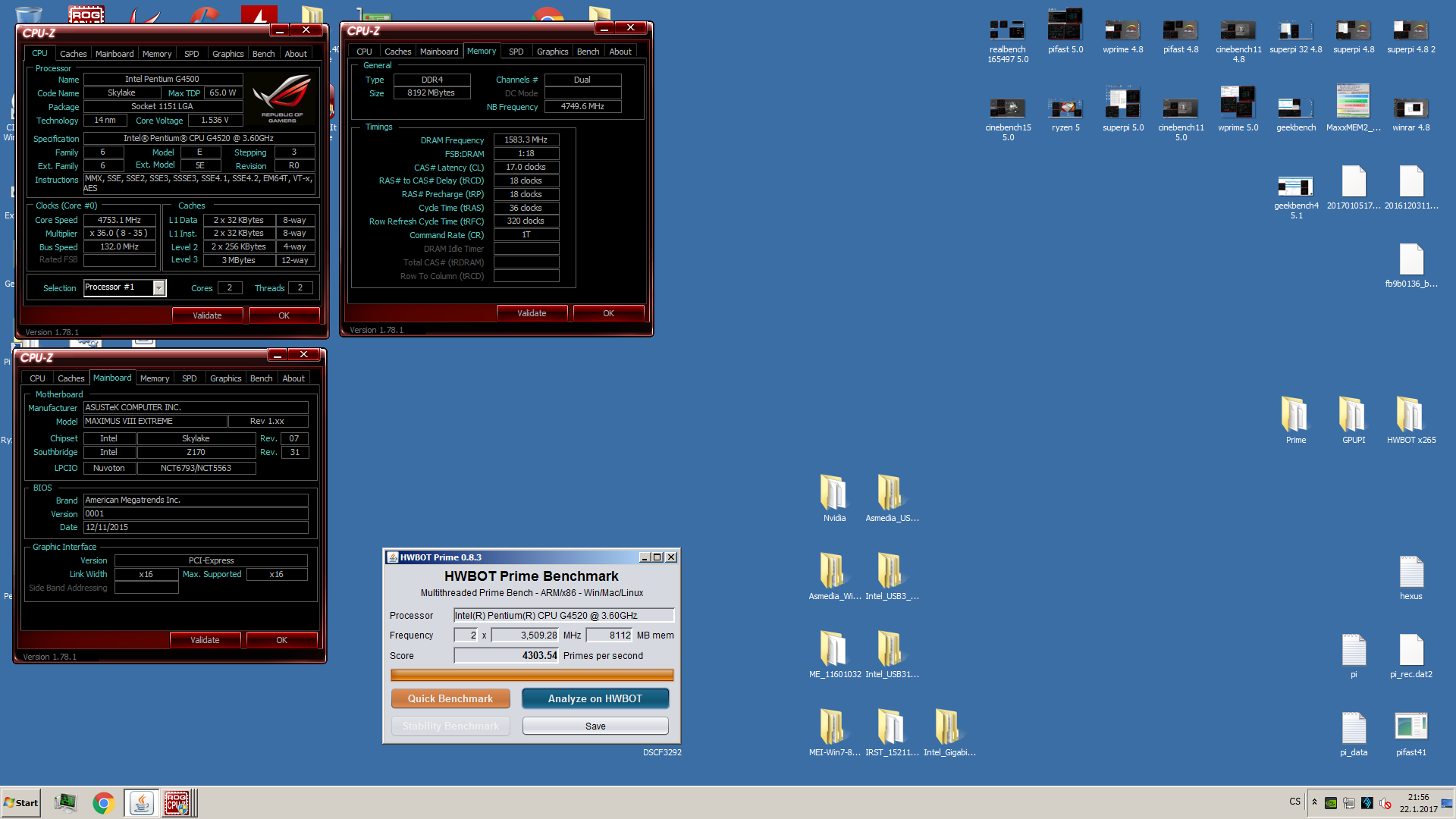1456x819 pixels.
Task: Show hidden tray icons arrow
Action: tap(1314, 802)
